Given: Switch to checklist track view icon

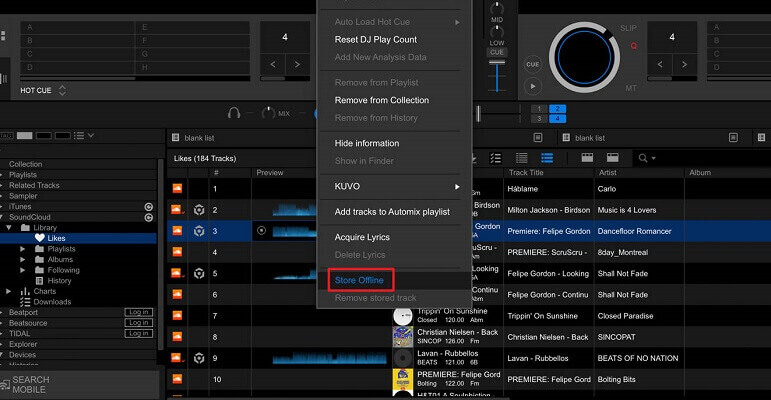Looking at the screenshot, I should 496,158.
